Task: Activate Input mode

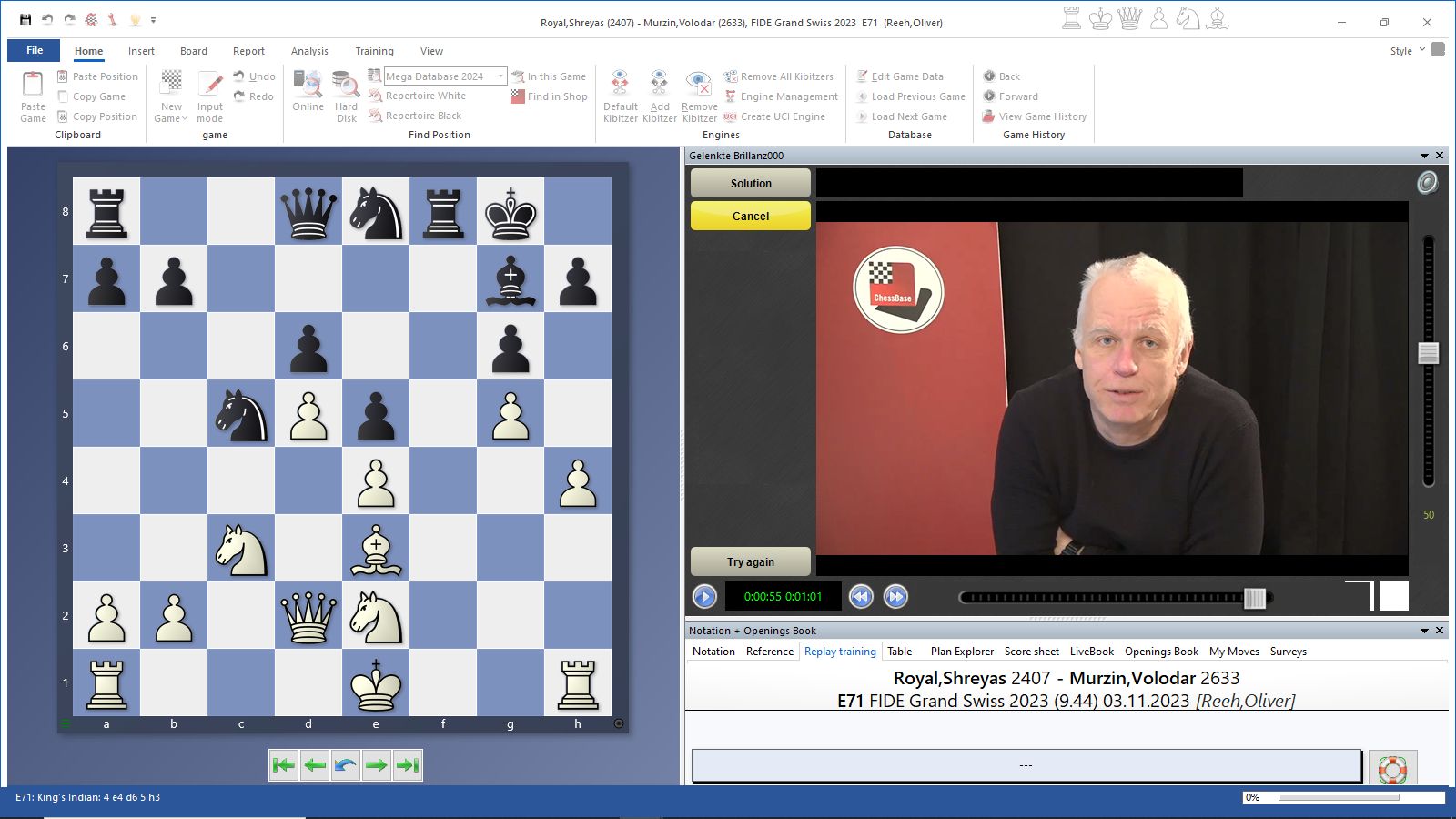Action: click(x=210, y=96)
